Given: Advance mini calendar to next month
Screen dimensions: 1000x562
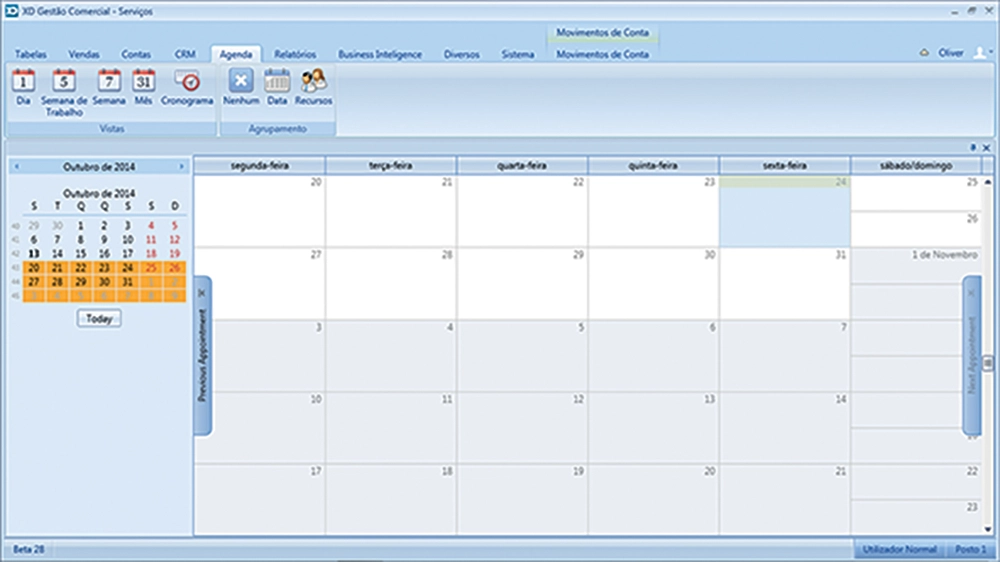Looking at the screenshot, I should tap(181, 166).
